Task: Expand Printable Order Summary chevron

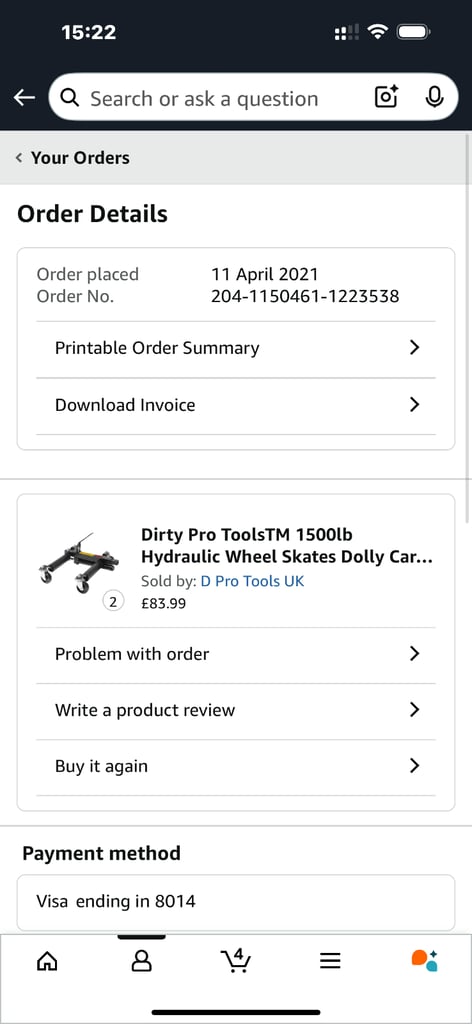Action: click(x=414, y=347)
